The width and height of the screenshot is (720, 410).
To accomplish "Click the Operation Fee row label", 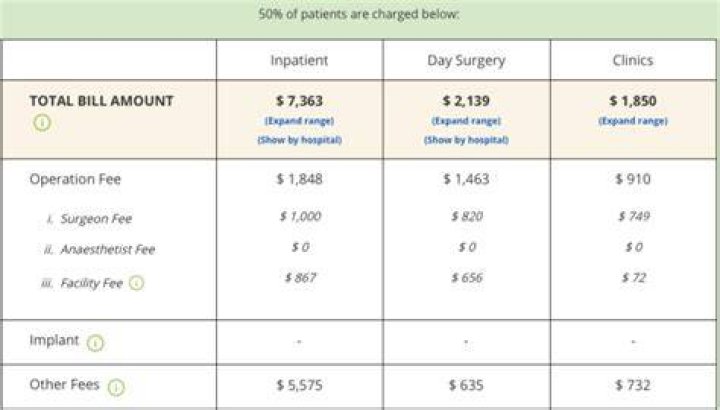I will pyautogui.click(x=75, y=179).
